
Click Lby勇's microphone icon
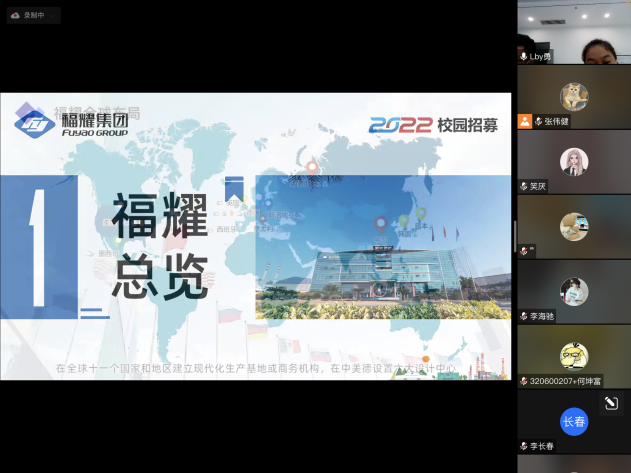tap(524, 57)
